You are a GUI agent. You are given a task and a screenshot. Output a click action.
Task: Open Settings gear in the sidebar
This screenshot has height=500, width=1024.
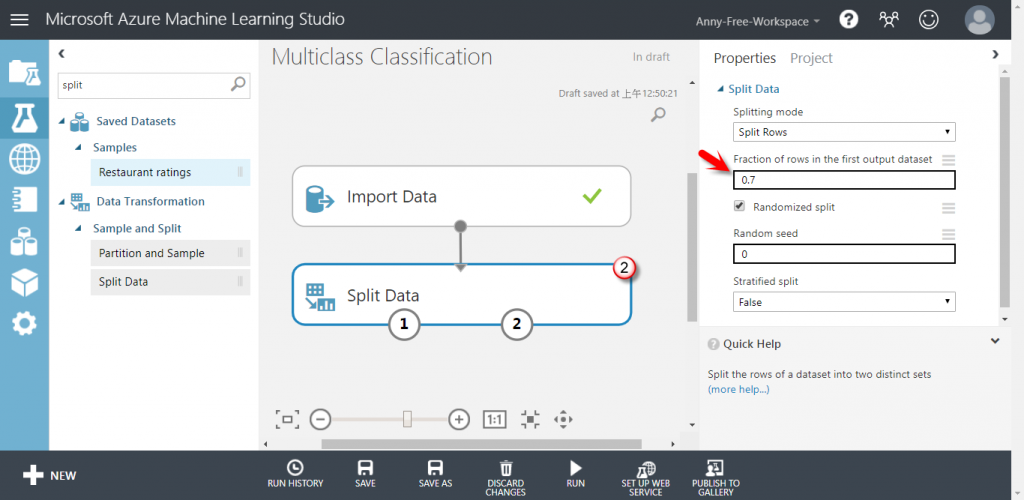click(24, 323)
